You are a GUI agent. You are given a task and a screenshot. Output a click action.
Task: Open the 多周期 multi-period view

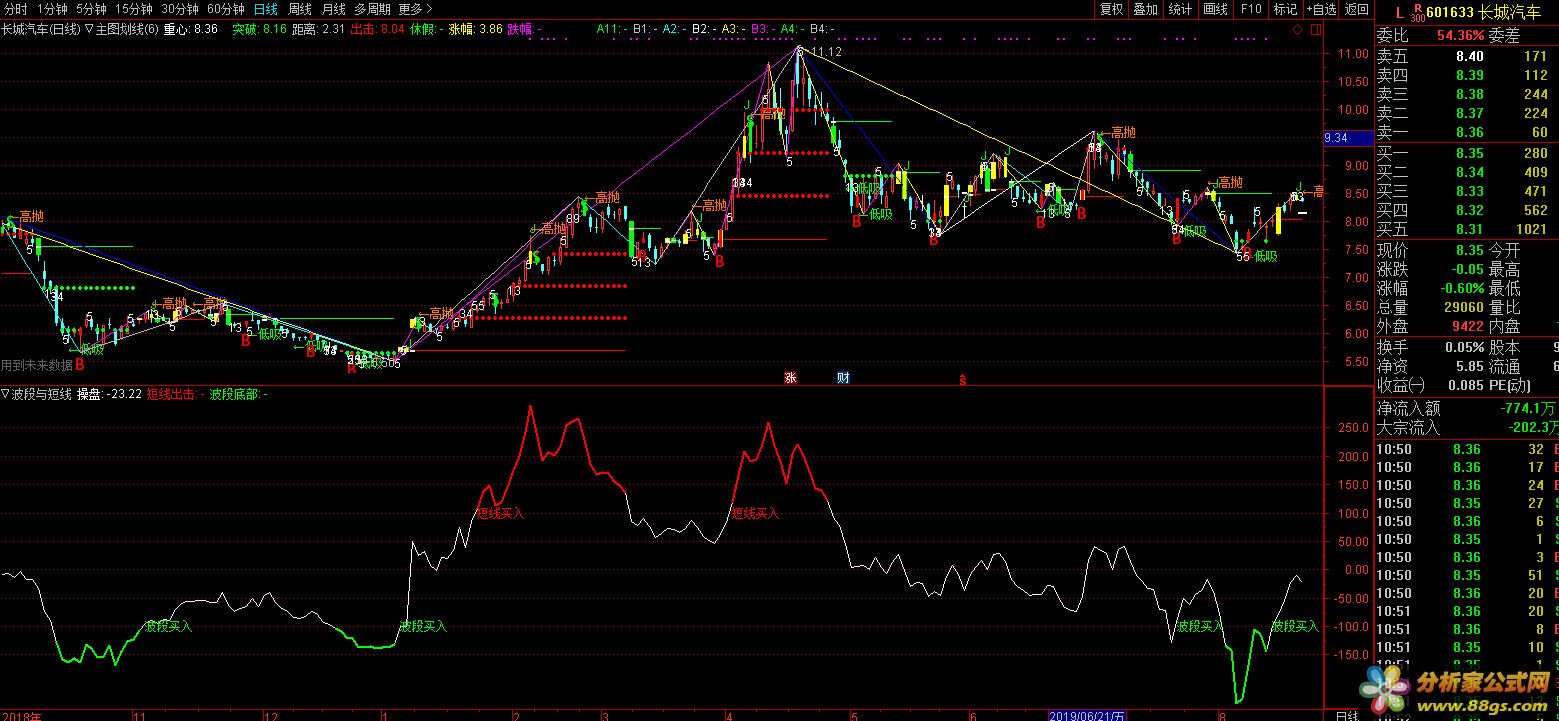(x=372, y=9)
